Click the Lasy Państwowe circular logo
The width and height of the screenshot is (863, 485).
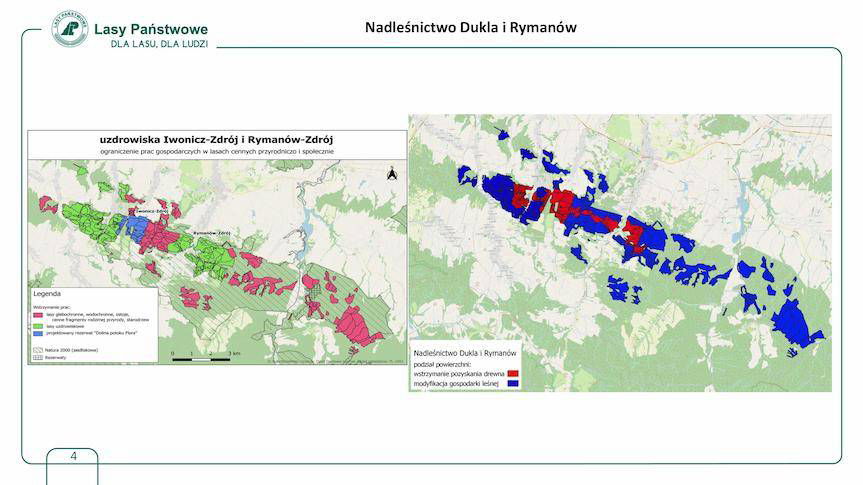[x=69, y=30]
